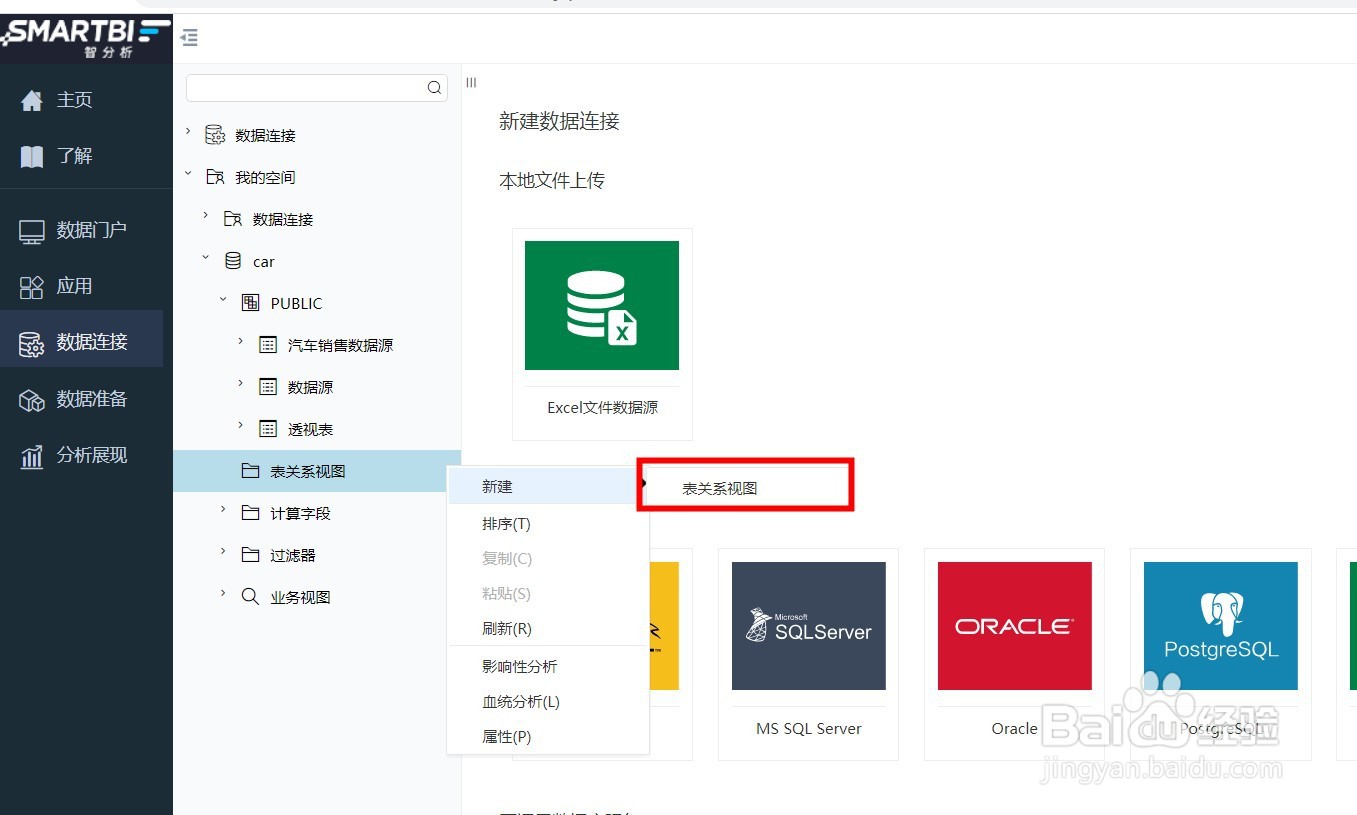Collapse the car database node

click(205, 259)
